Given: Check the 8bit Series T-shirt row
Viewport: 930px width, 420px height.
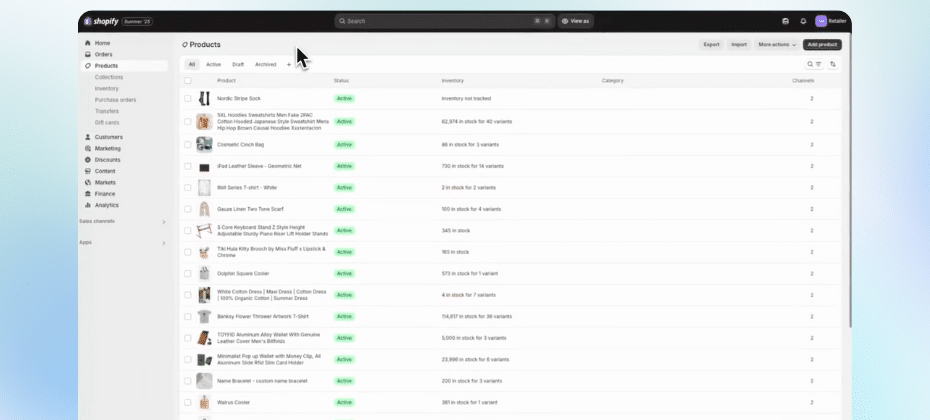Looking at the screenshot, I should (187, 187).
